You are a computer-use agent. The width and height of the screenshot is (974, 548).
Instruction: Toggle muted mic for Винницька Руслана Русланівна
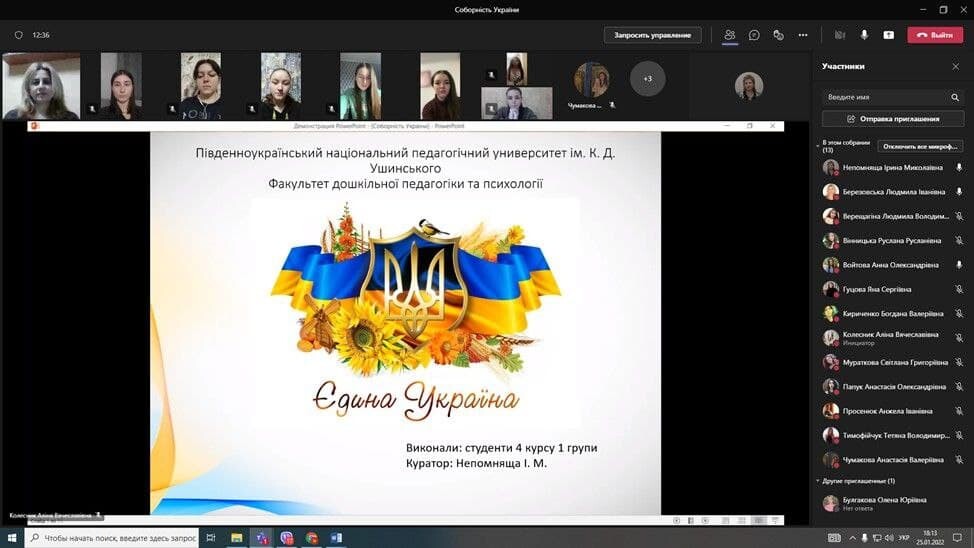959,240
